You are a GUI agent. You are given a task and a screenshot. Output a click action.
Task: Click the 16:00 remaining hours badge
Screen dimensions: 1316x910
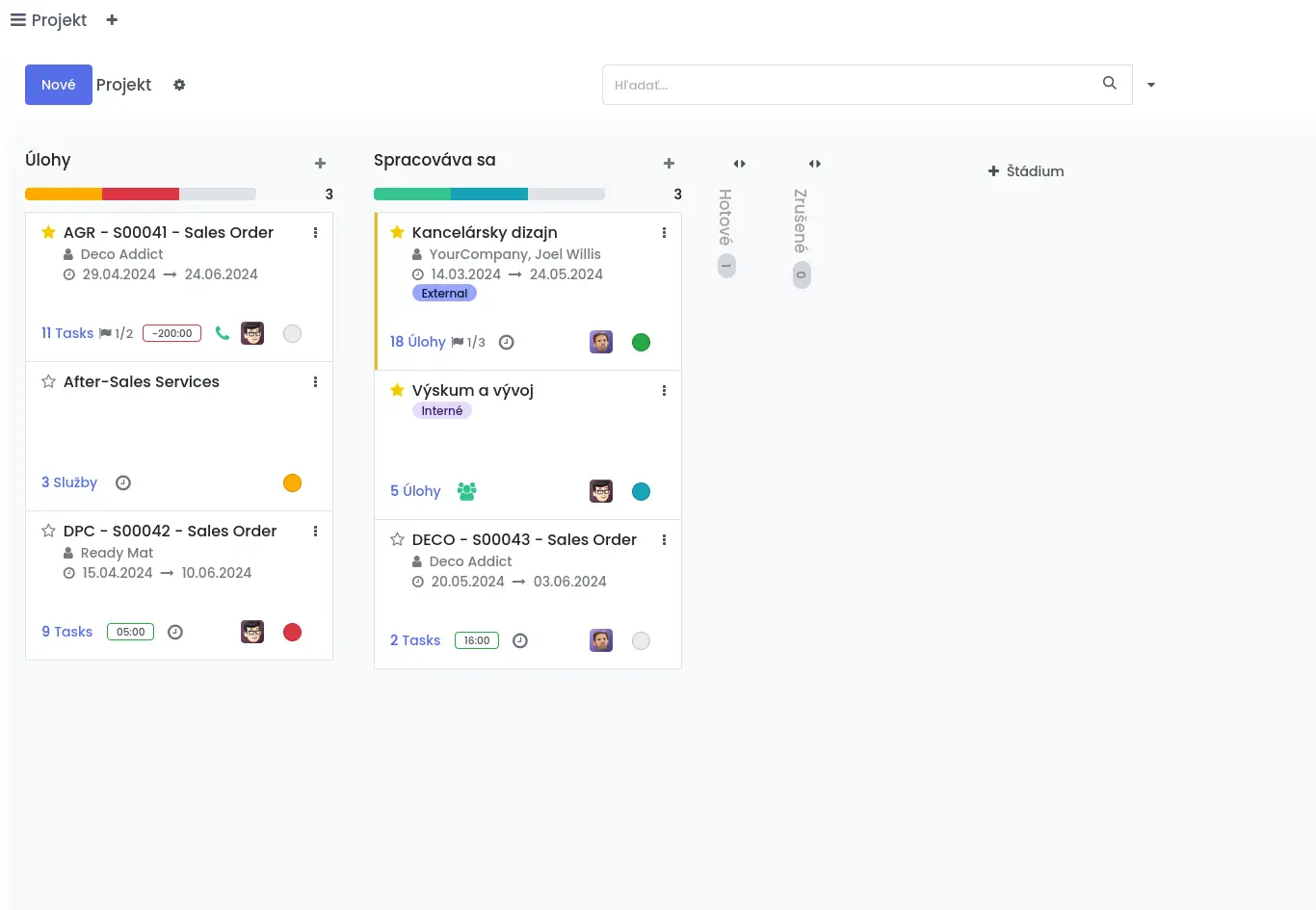coord(477,640)
